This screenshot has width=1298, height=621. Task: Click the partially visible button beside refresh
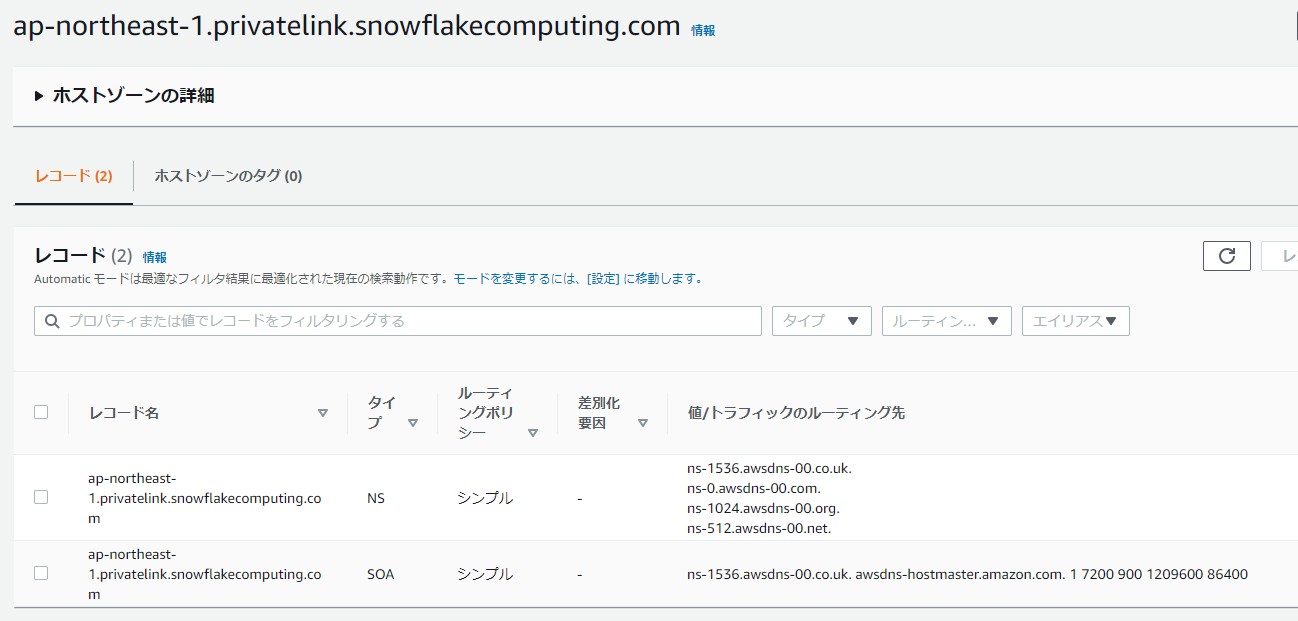point(1280,256)
